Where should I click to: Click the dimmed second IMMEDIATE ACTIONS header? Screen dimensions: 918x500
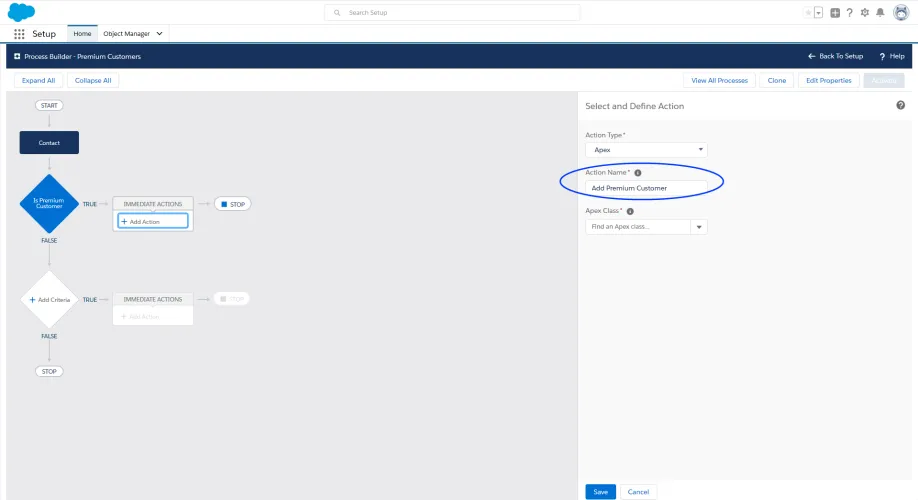click(x=153, y=299)
